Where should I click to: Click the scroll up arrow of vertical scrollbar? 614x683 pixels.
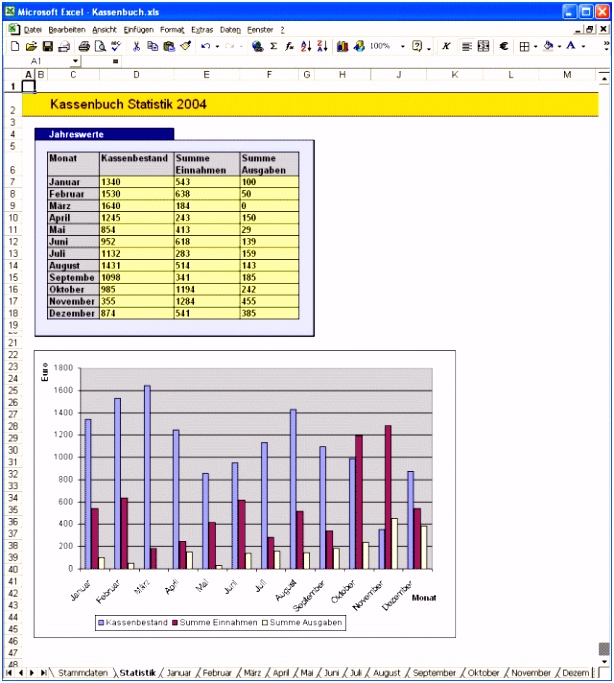604,79
